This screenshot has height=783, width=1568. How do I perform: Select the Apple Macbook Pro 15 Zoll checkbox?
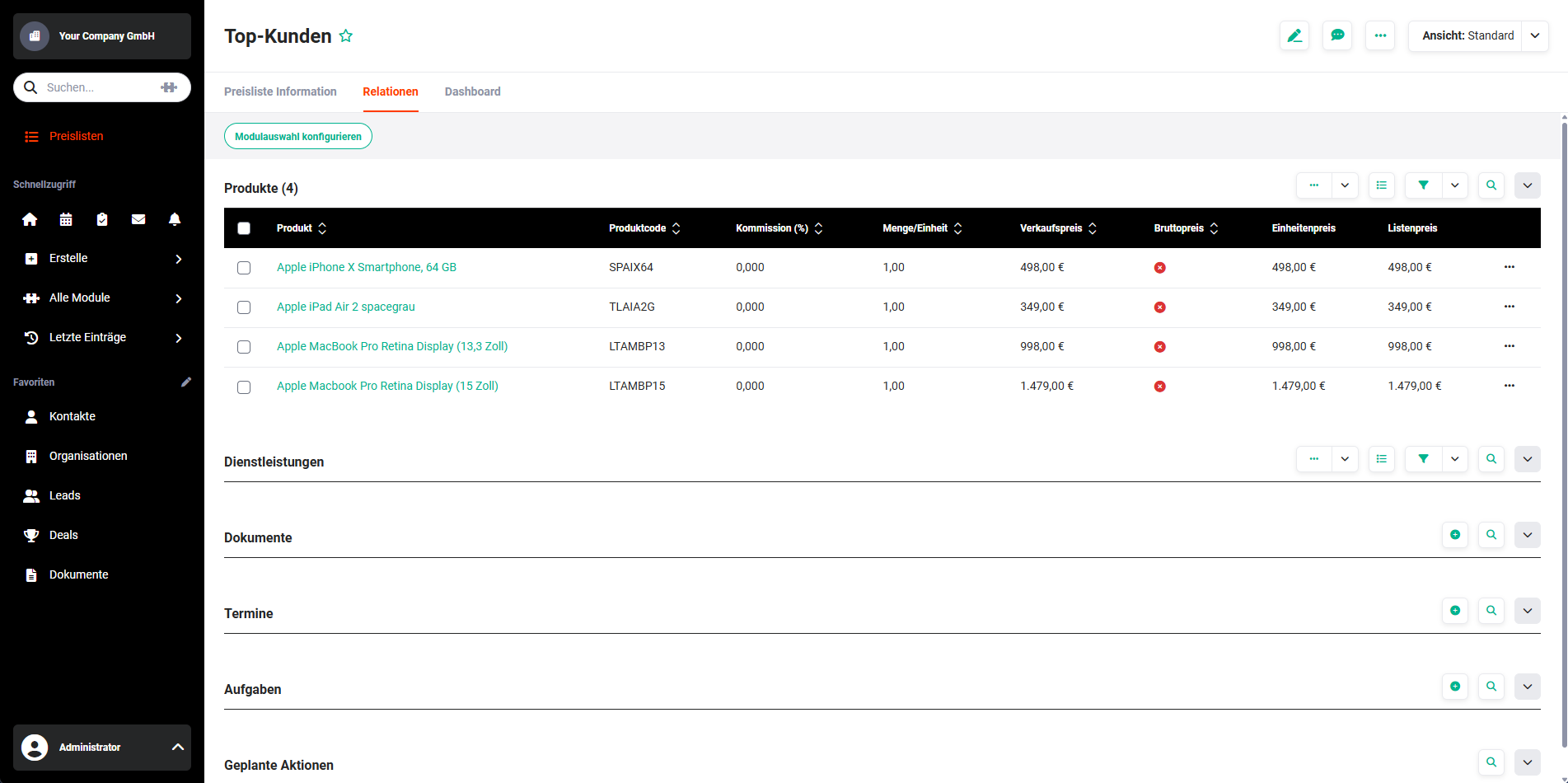tap(244, 387)
